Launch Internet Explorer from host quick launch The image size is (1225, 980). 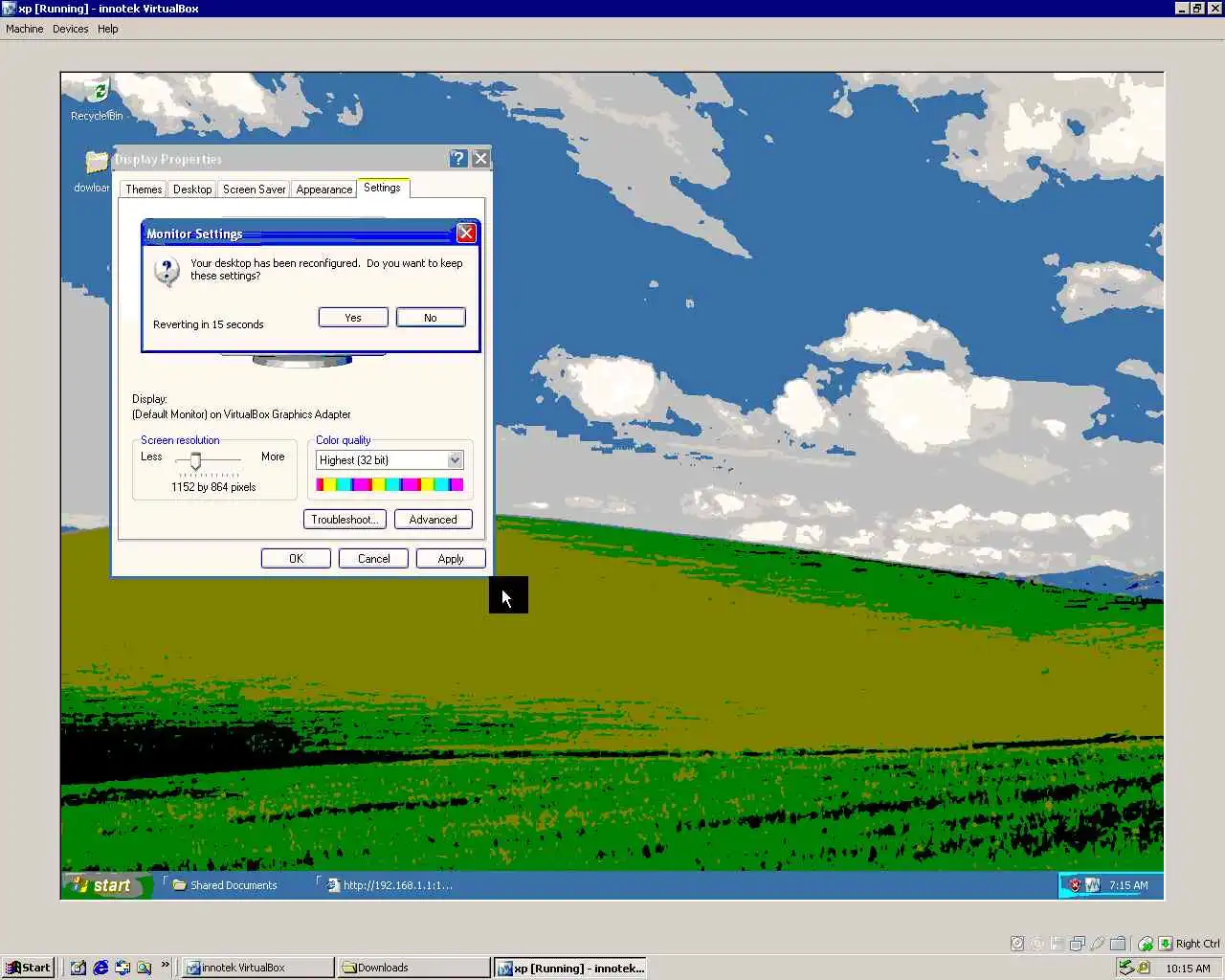tap(100, 968)
